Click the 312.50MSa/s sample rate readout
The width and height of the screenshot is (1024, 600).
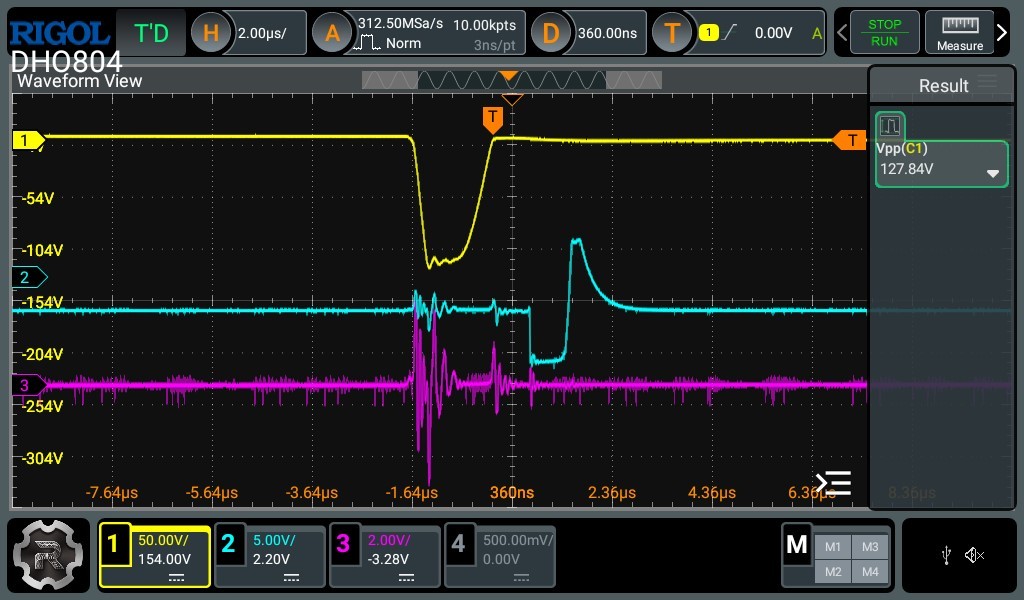tap(400, 24)
